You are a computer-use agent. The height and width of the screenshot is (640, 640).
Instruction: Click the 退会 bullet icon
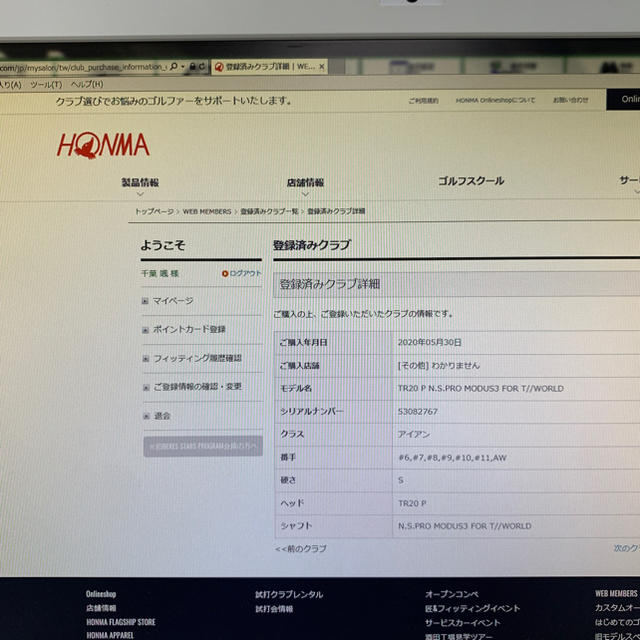(147, 416)
